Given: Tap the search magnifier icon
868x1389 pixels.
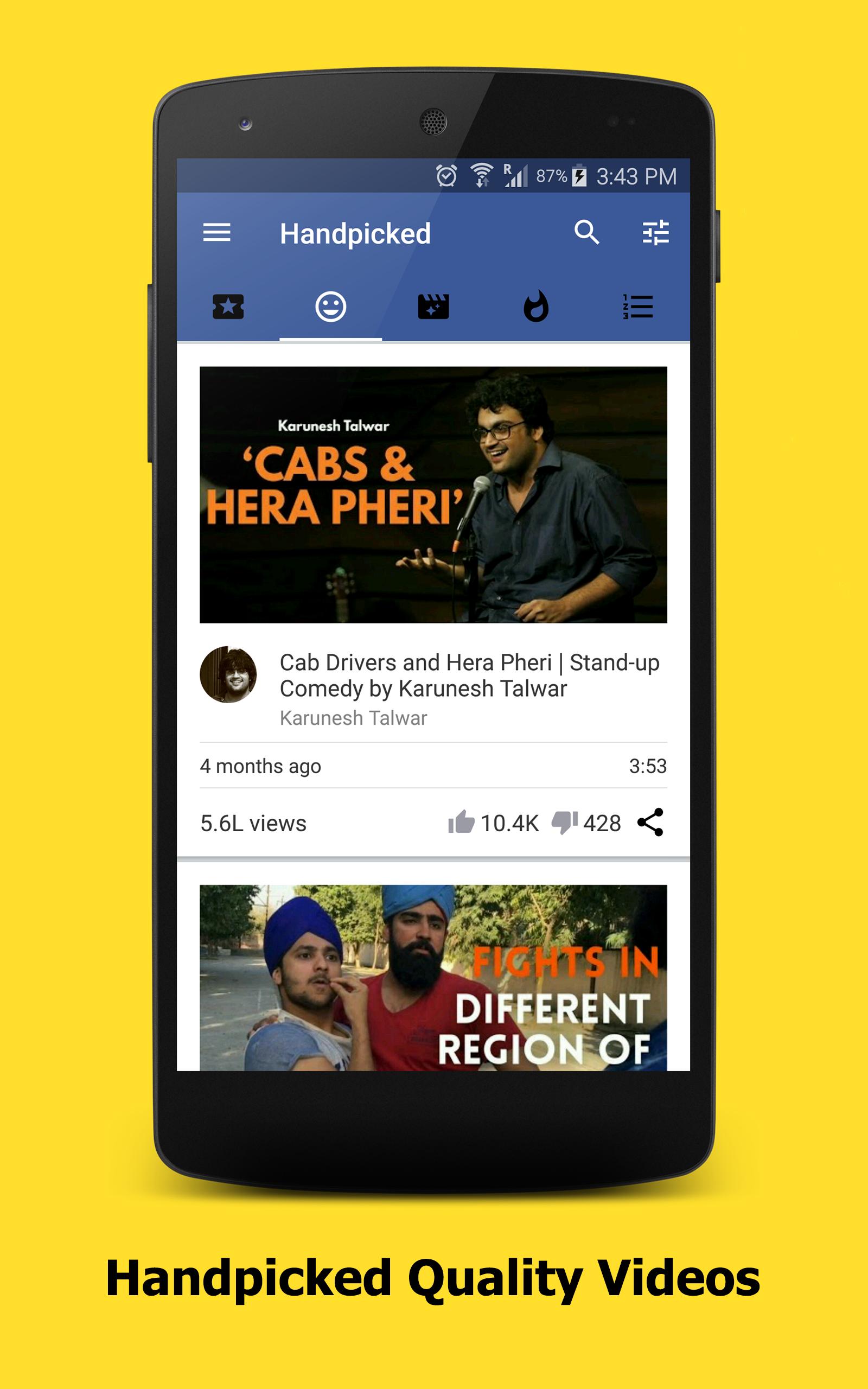Looking at the screenshot, I should [x=586, y=232].
